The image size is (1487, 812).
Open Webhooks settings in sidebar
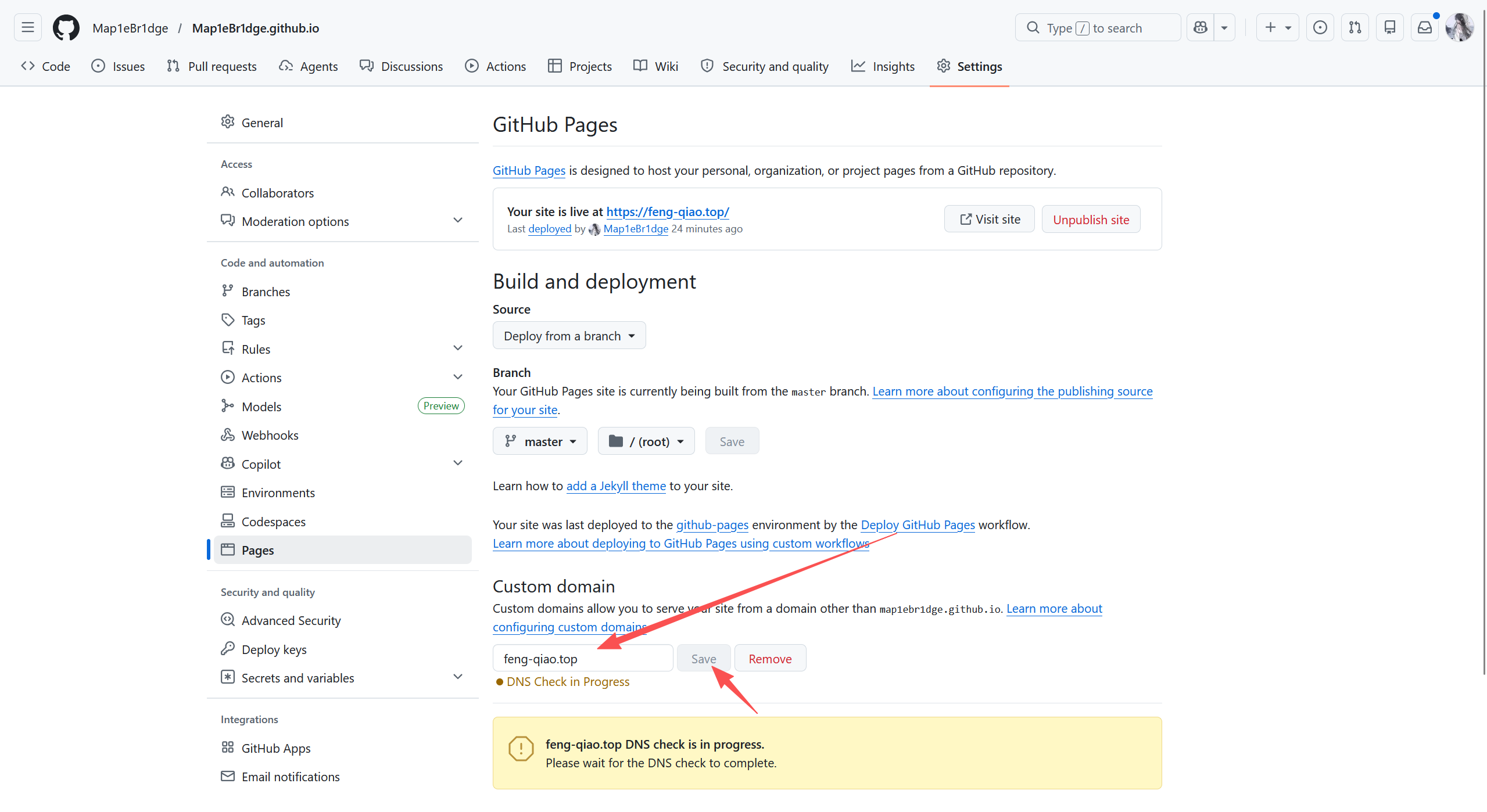(x=343, y=434)
